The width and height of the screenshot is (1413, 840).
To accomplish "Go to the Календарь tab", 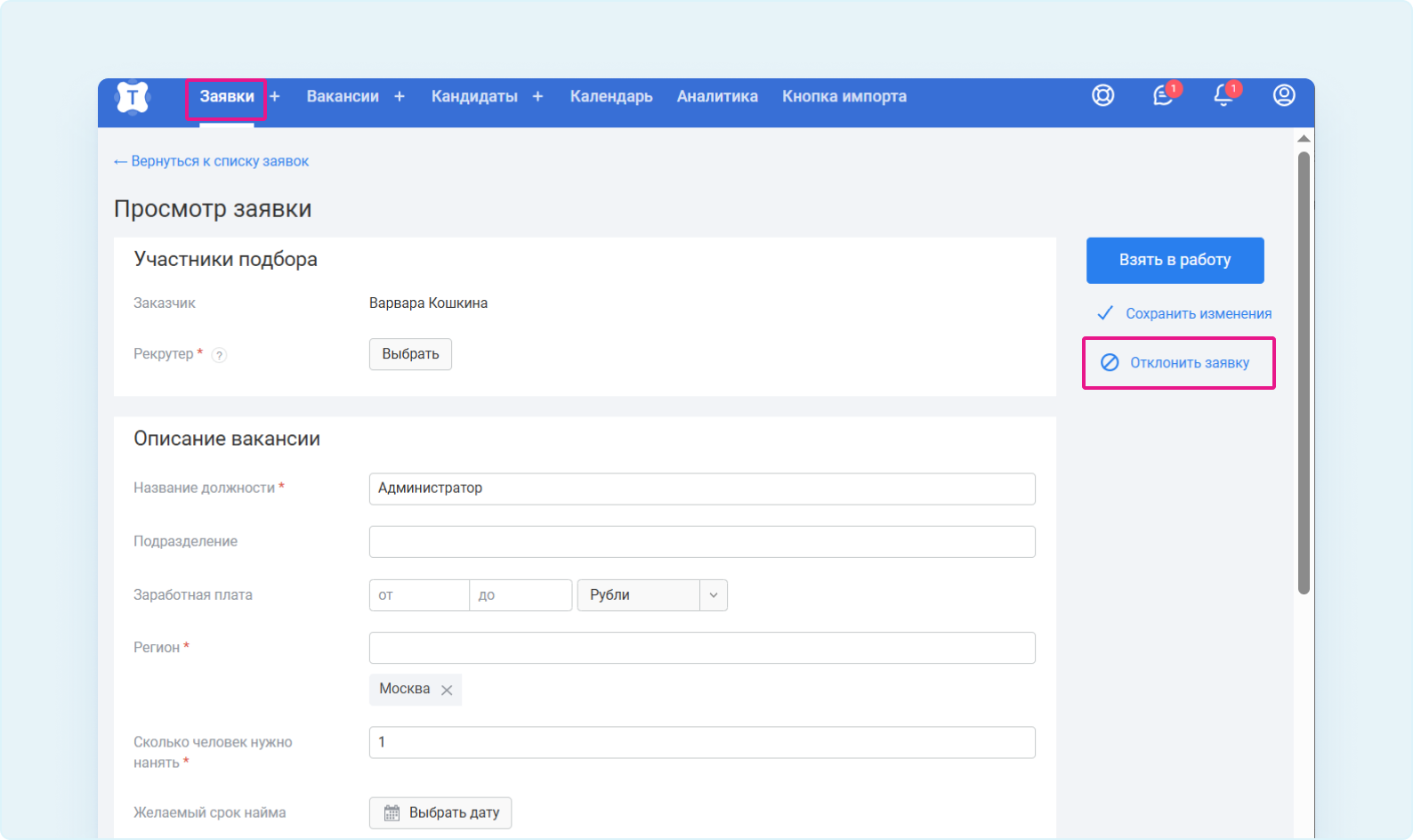I will [x=611, y=96].
